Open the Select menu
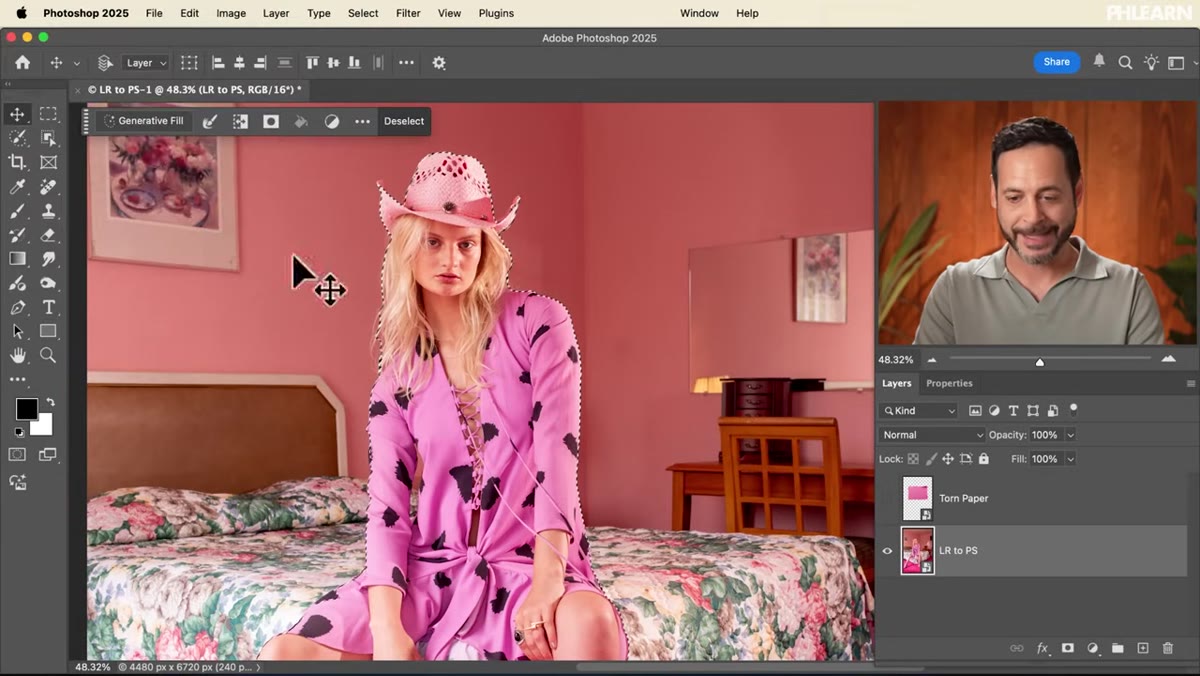1200x676 pixels. pos(363,13)
